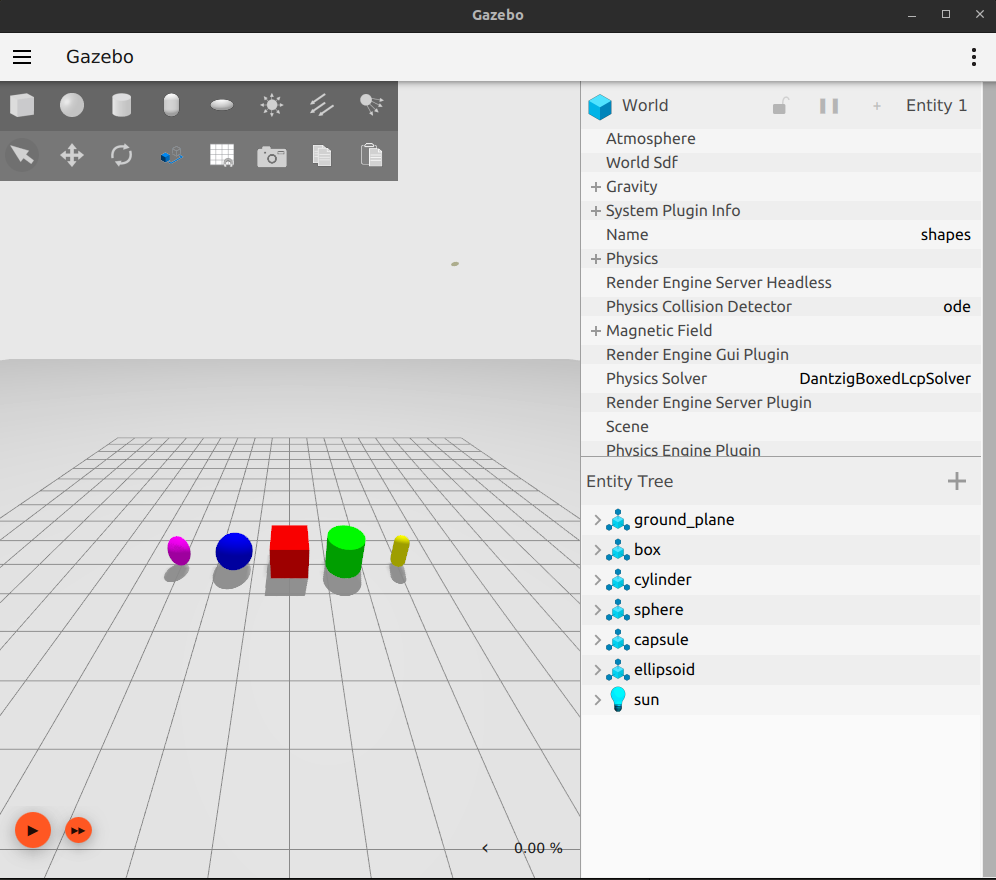The height and width of the screenshot is (880, 996).
Task: Select the Rotate mode tool
Action: pyautogui.click(x=121, y=155)
